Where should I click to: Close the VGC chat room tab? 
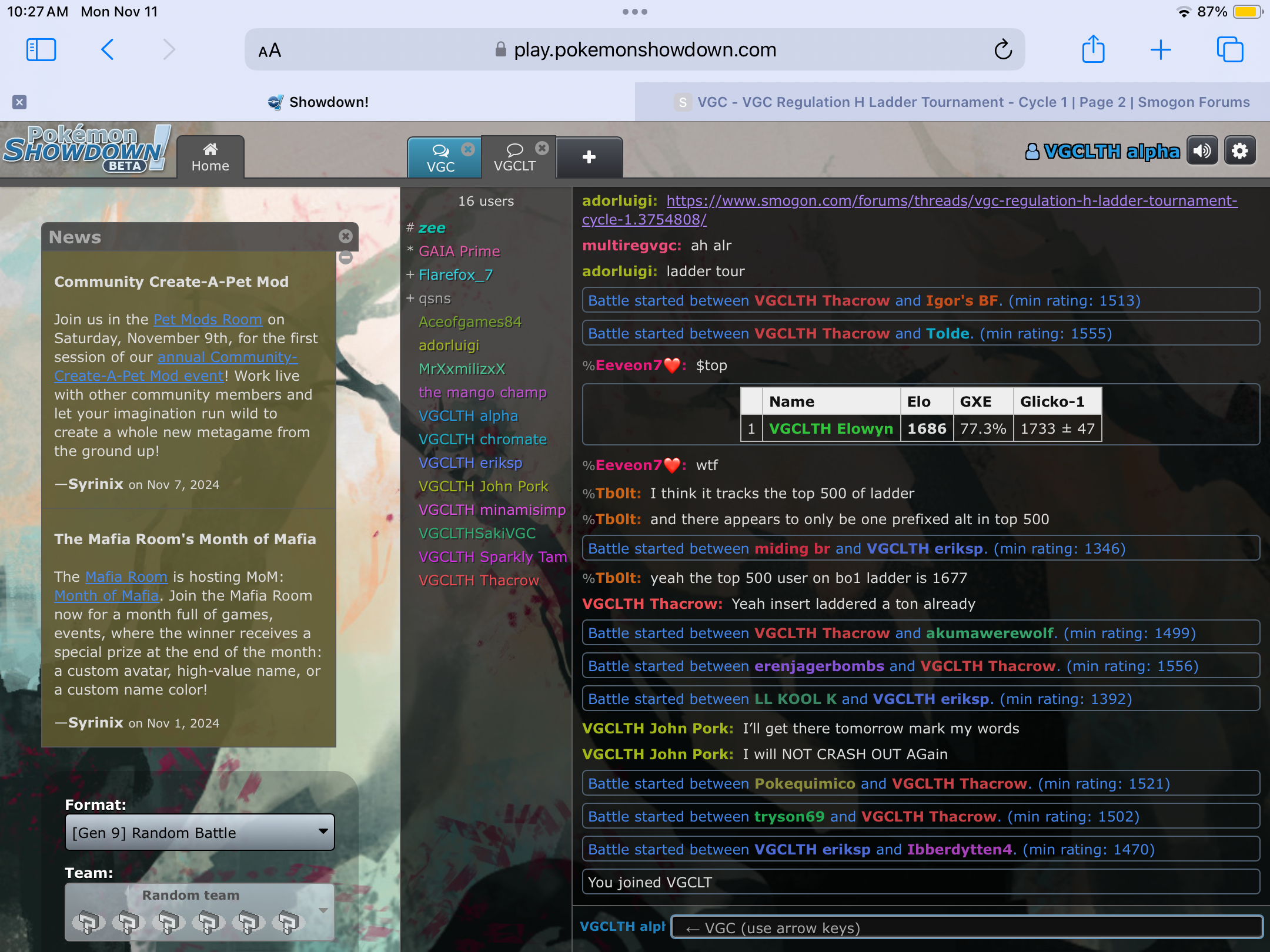pyautogui.click(x=468, y=149)
